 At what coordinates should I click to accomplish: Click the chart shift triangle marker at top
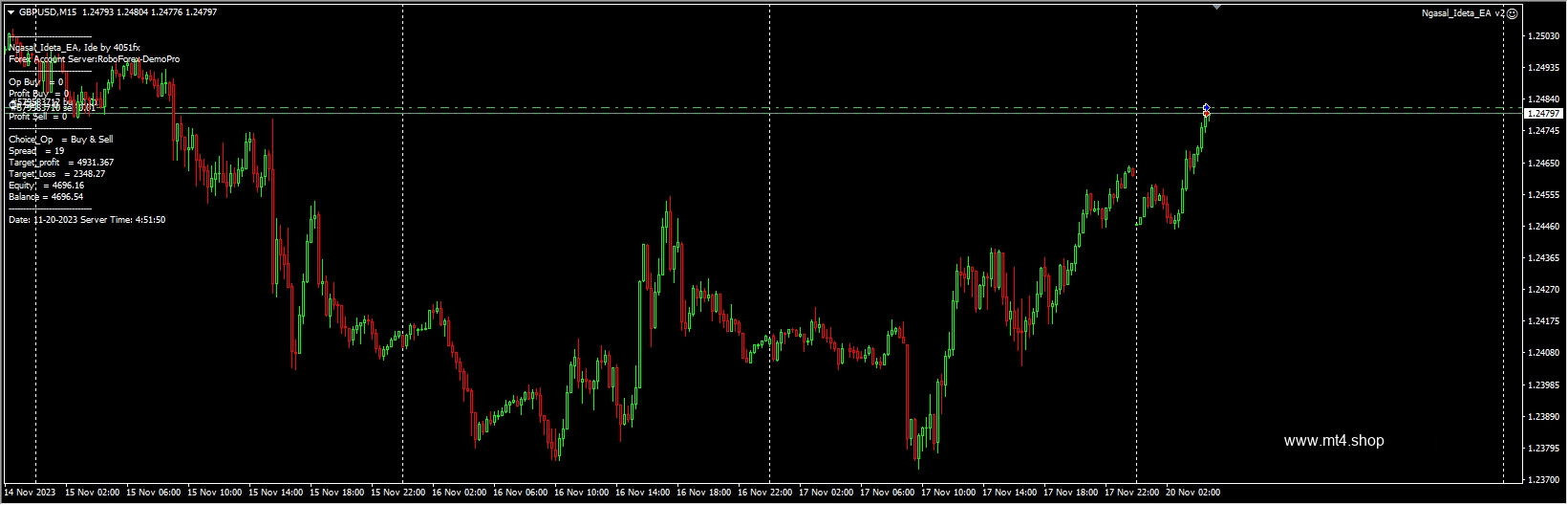point(1216,7)
